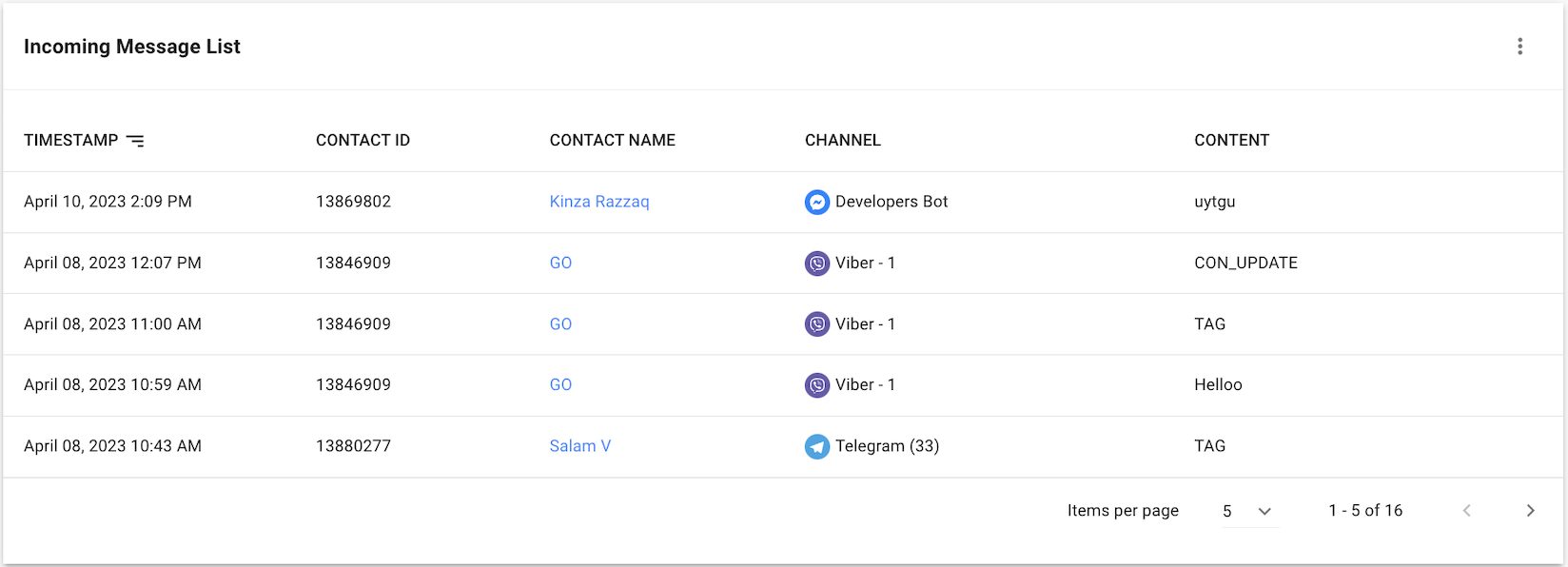Open contact Kinza Razzaq

coord(599,202)
